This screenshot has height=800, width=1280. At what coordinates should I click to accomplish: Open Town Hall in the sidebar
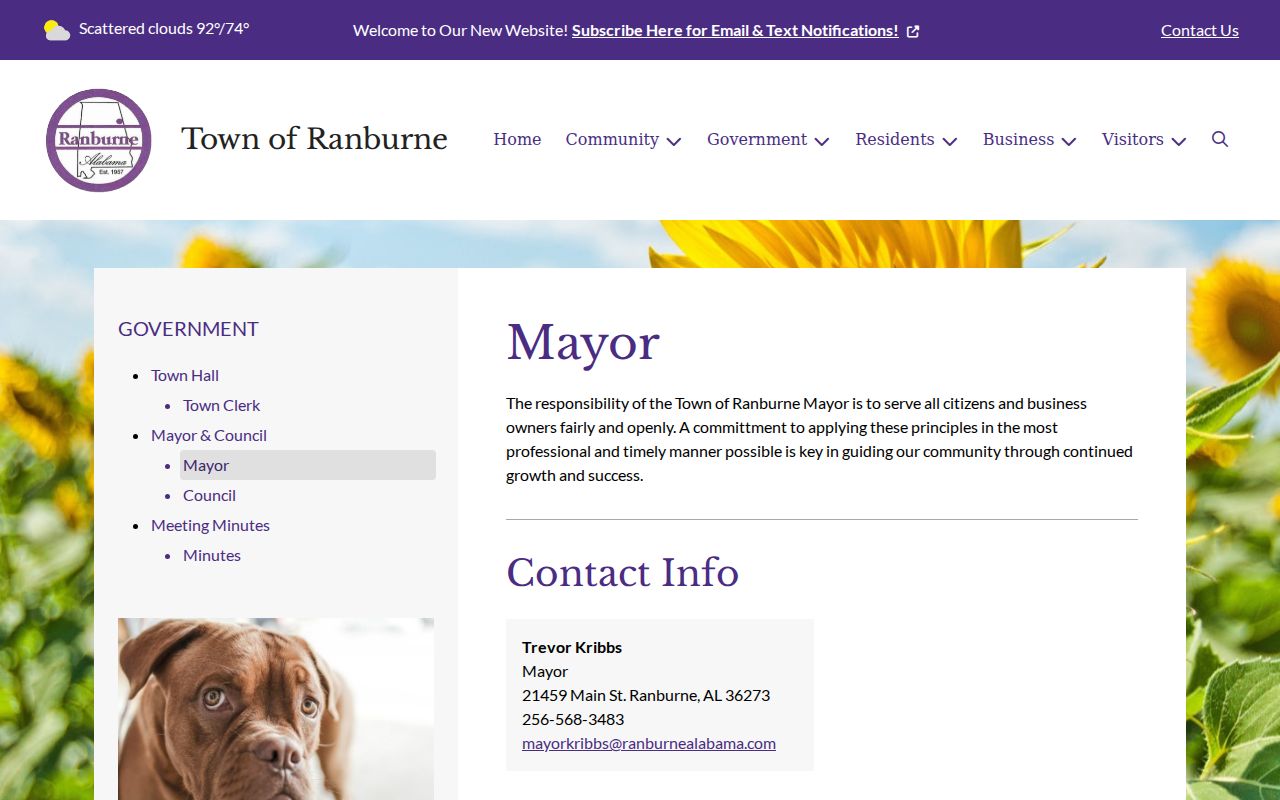click(x=185, y=375)
